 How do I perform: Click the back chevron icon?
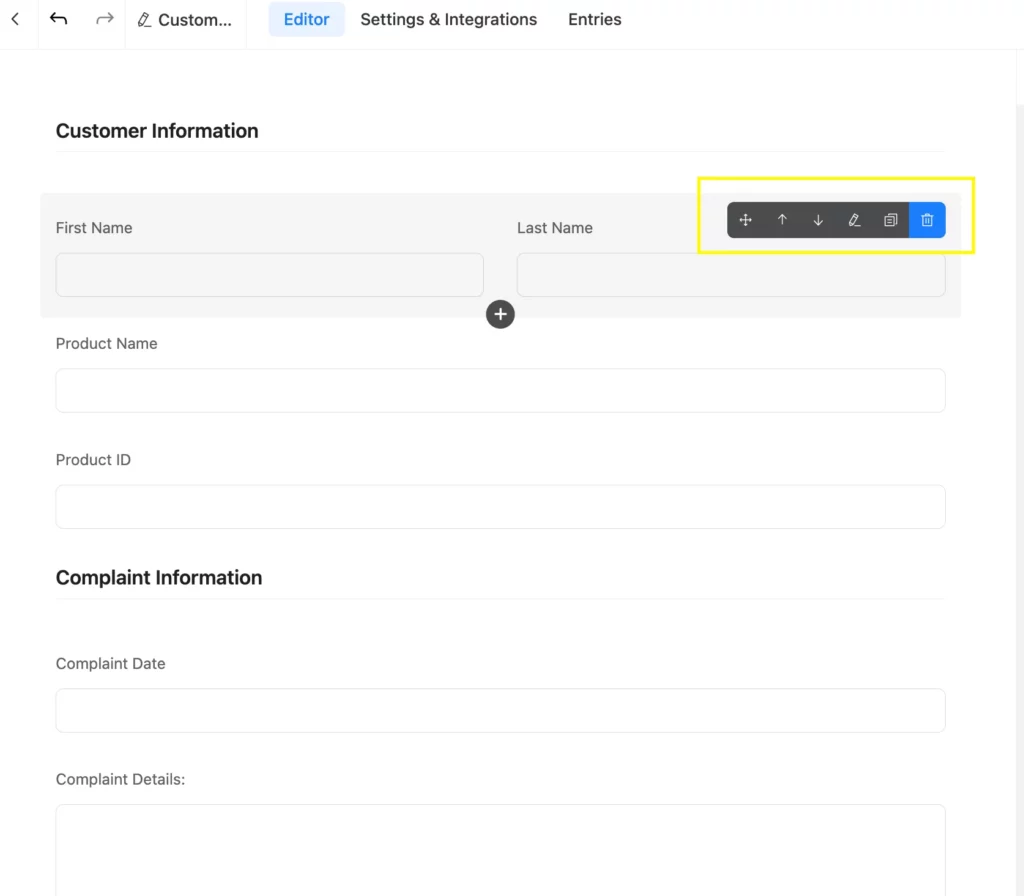click(15, 20)
